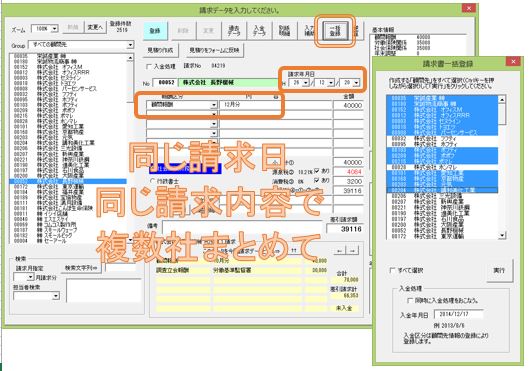This screenshot has width=529, height=371.
Task: Click the 見積り作成 estimate creation button
Action: [161, 50]
